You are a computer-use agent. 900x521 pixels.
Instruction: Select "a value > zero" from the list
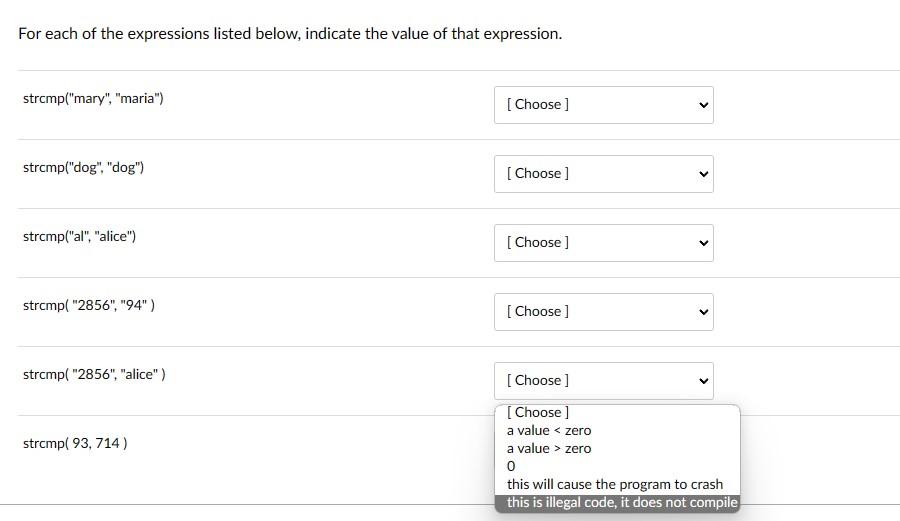pyautogui.click(x=549, y=449)
